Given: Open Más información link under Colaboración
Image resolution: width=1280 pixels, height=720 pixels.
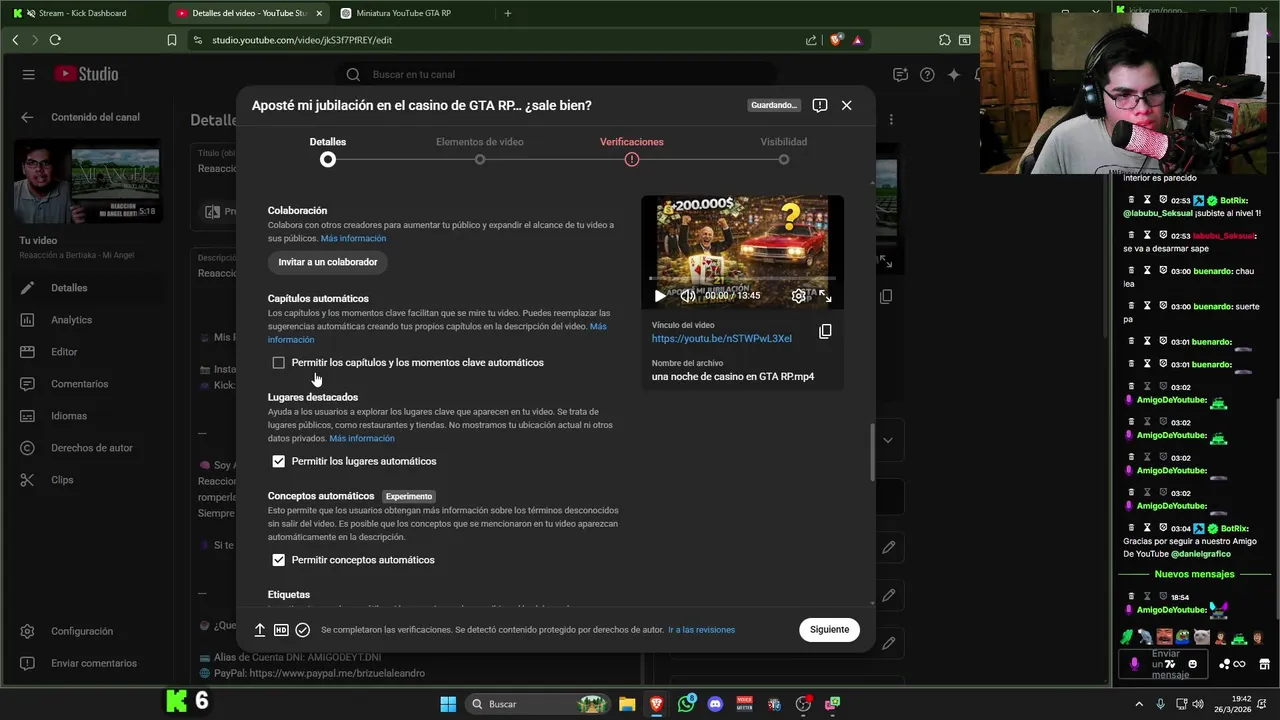Looking at the screenshot, I should (x=353, y=239).
